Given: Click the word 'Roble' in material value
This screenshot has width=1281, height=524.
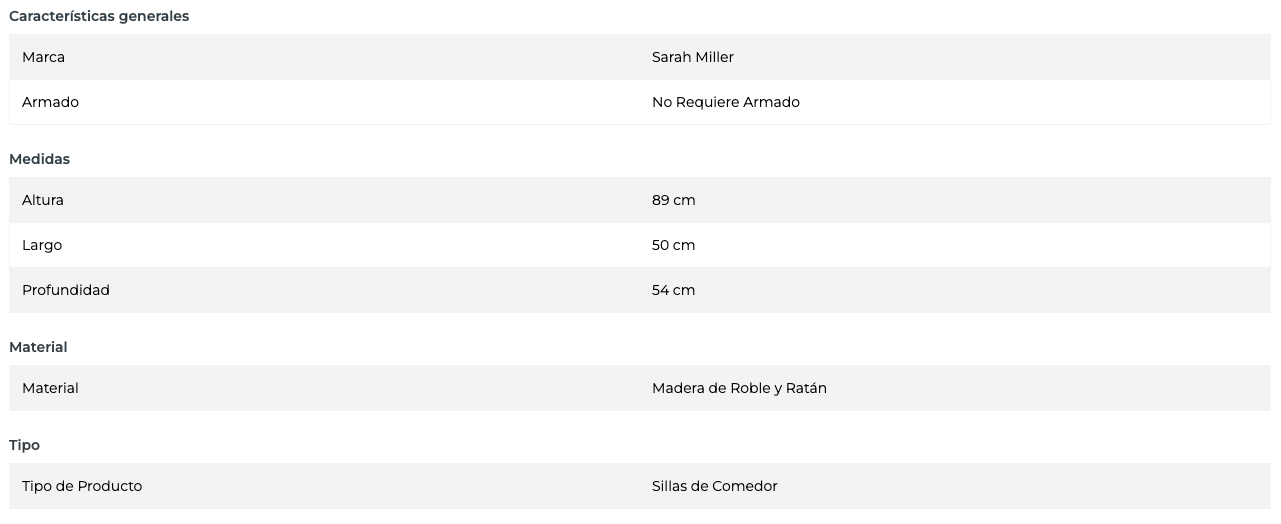Looking at the screenshot, I should pyautogui.click(x=750, y=388).
